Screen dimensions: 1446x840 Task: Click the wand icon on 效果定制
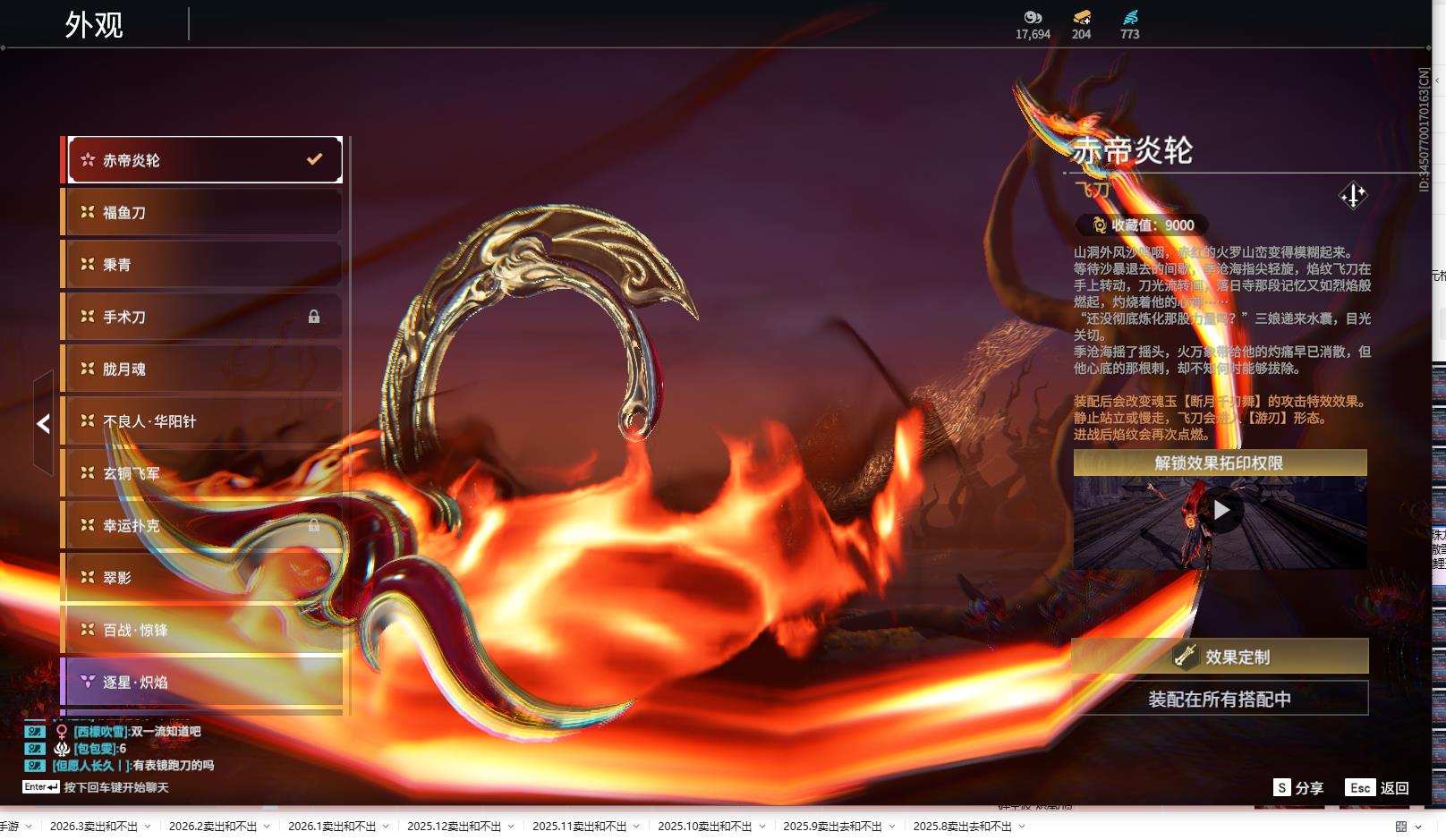pyautogui.click(x=1186, y=656)
